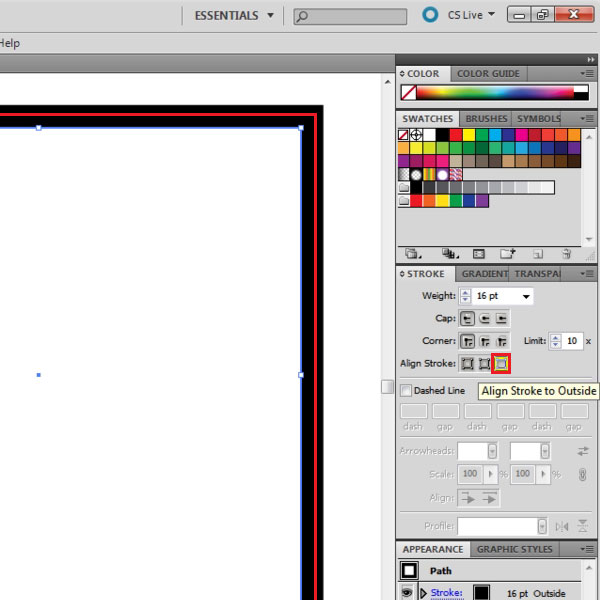The image size is (600, 600).
Task: Select the Round Cap icon
Action: pos(484,318)
